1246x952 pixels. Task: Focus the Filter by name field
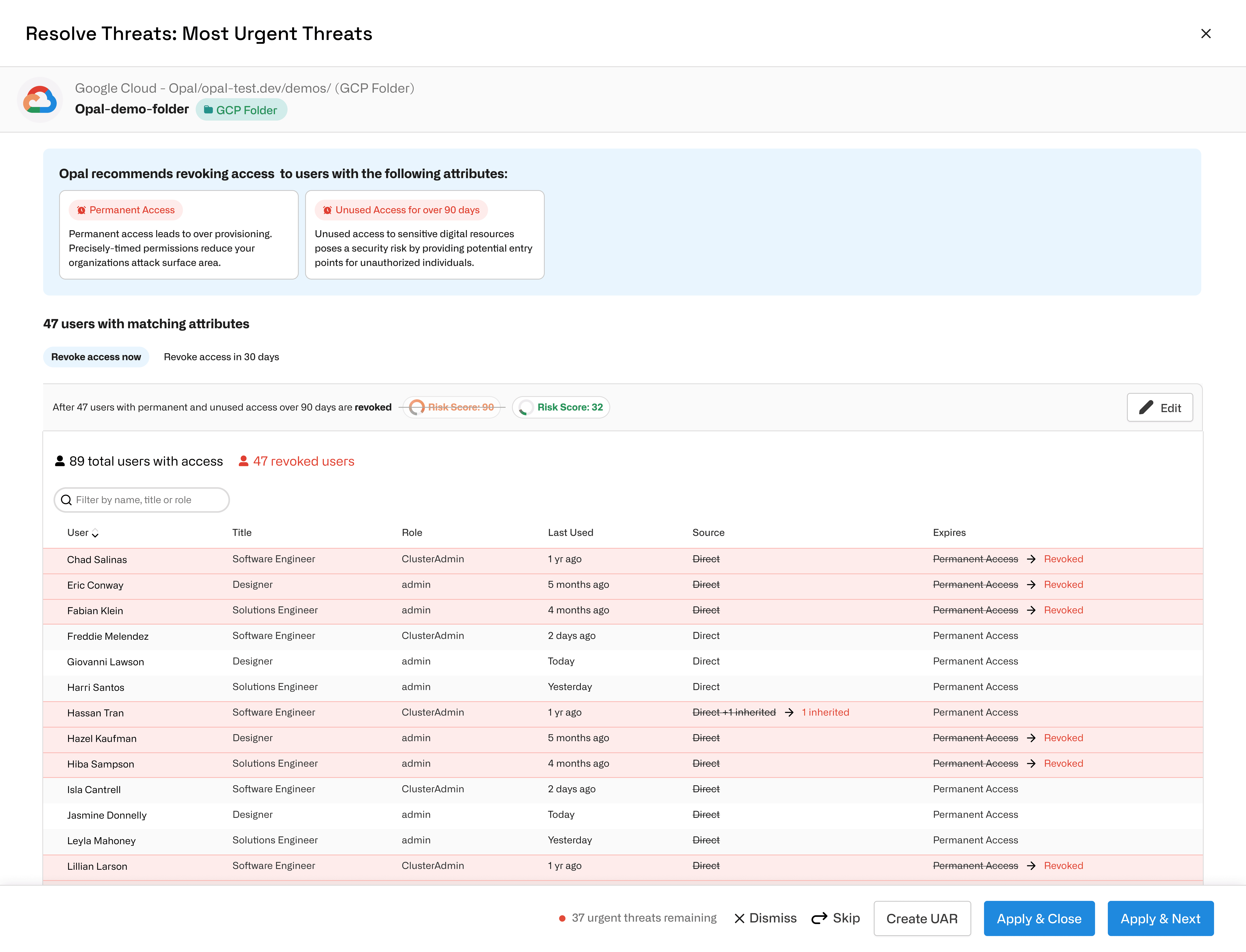click(142, 500)
